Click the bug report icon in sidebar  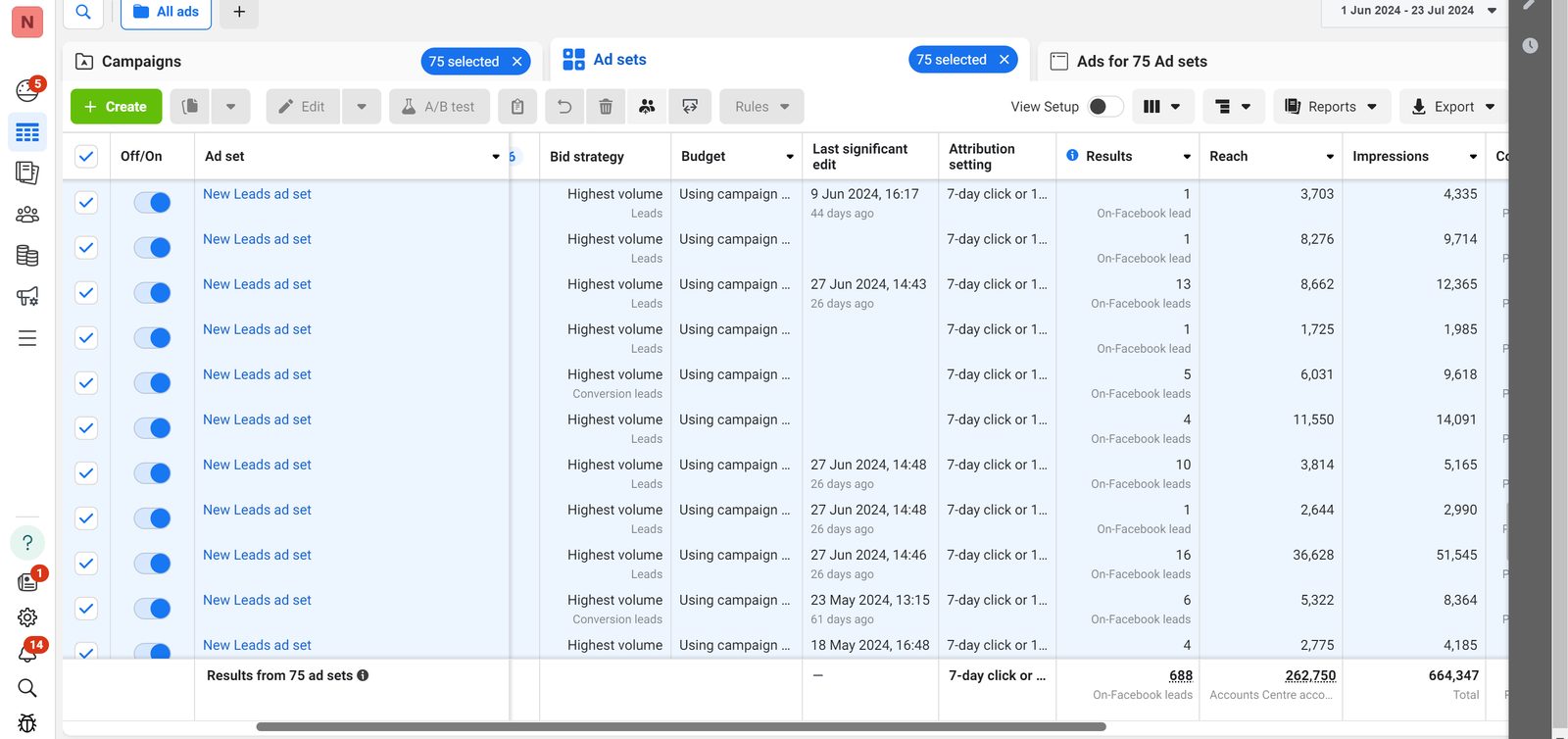click(x=27, y=723)
